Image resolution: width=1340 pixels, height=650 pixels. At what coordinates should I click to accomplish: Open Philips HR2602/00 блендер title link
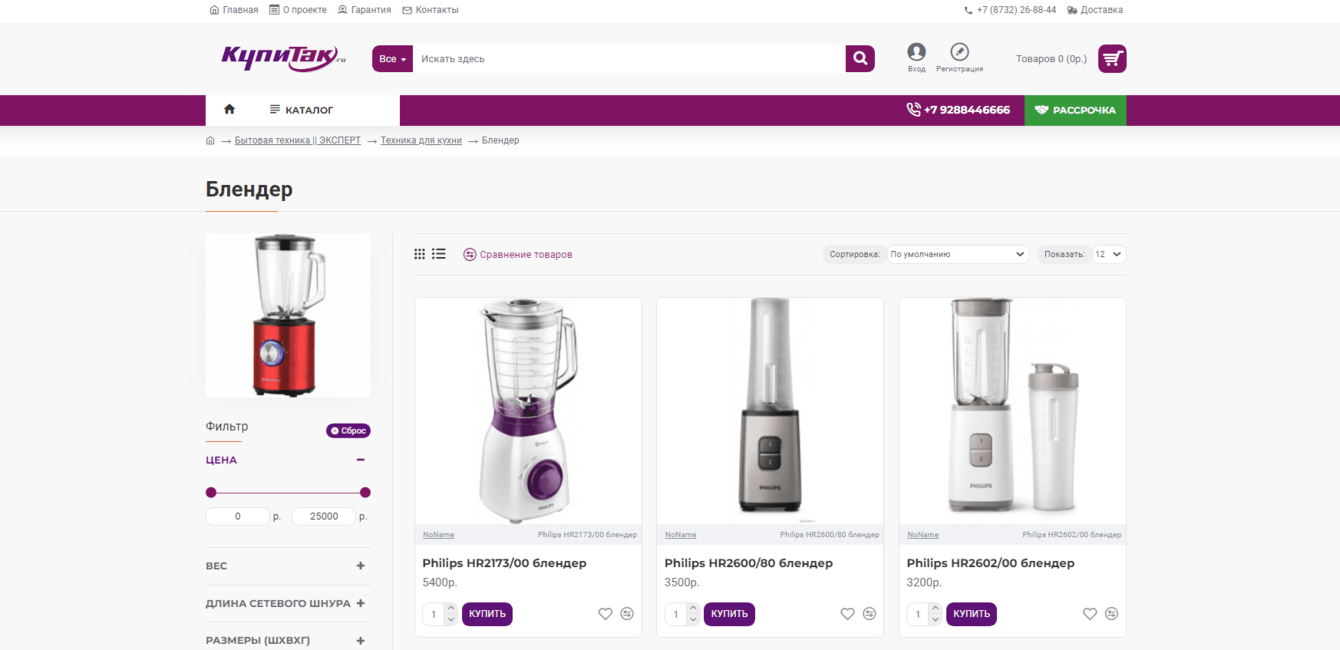(990, 563)
